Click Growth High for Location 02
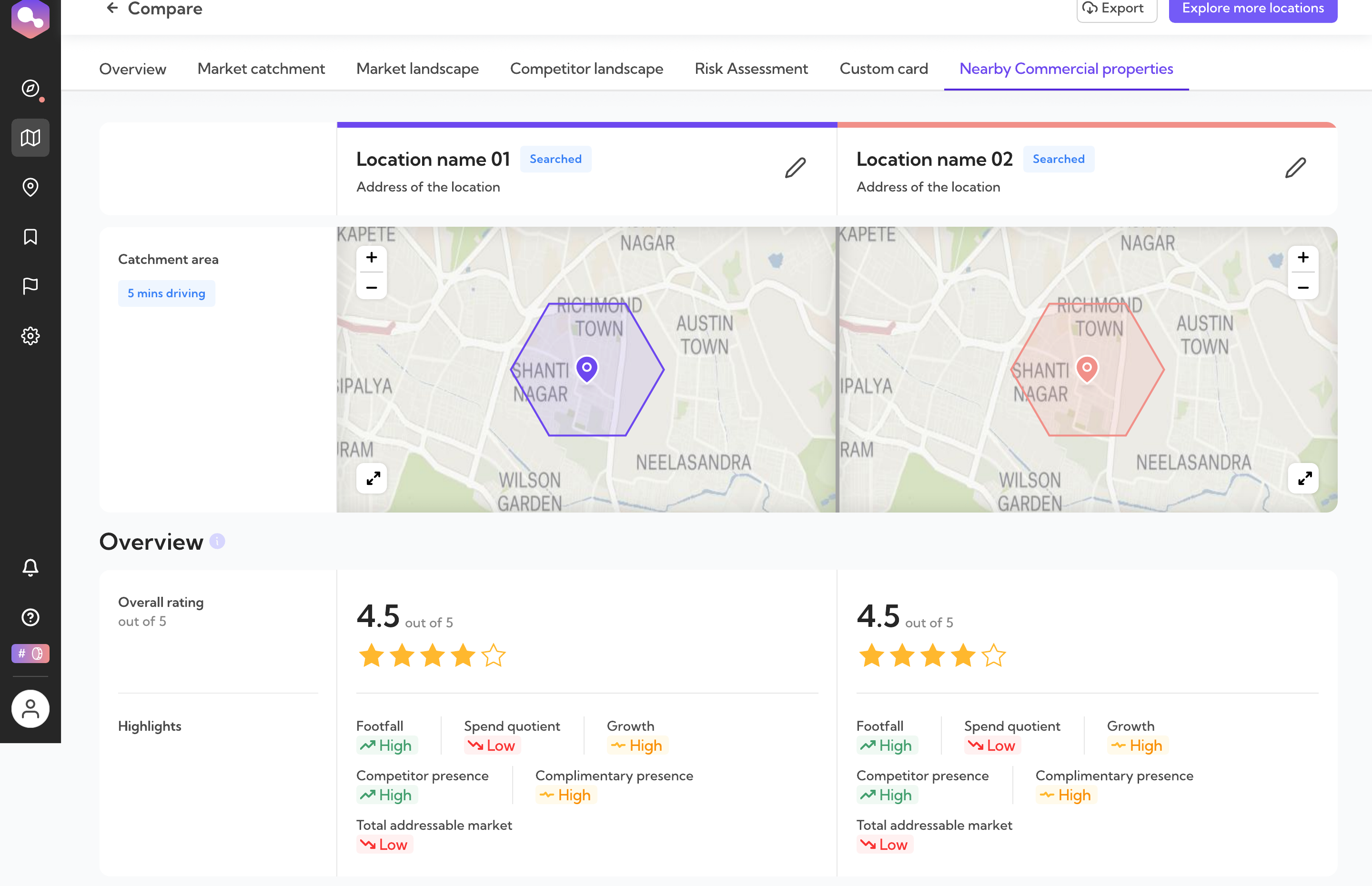This screenshot has width=1372, height=886. [1138, 745]
